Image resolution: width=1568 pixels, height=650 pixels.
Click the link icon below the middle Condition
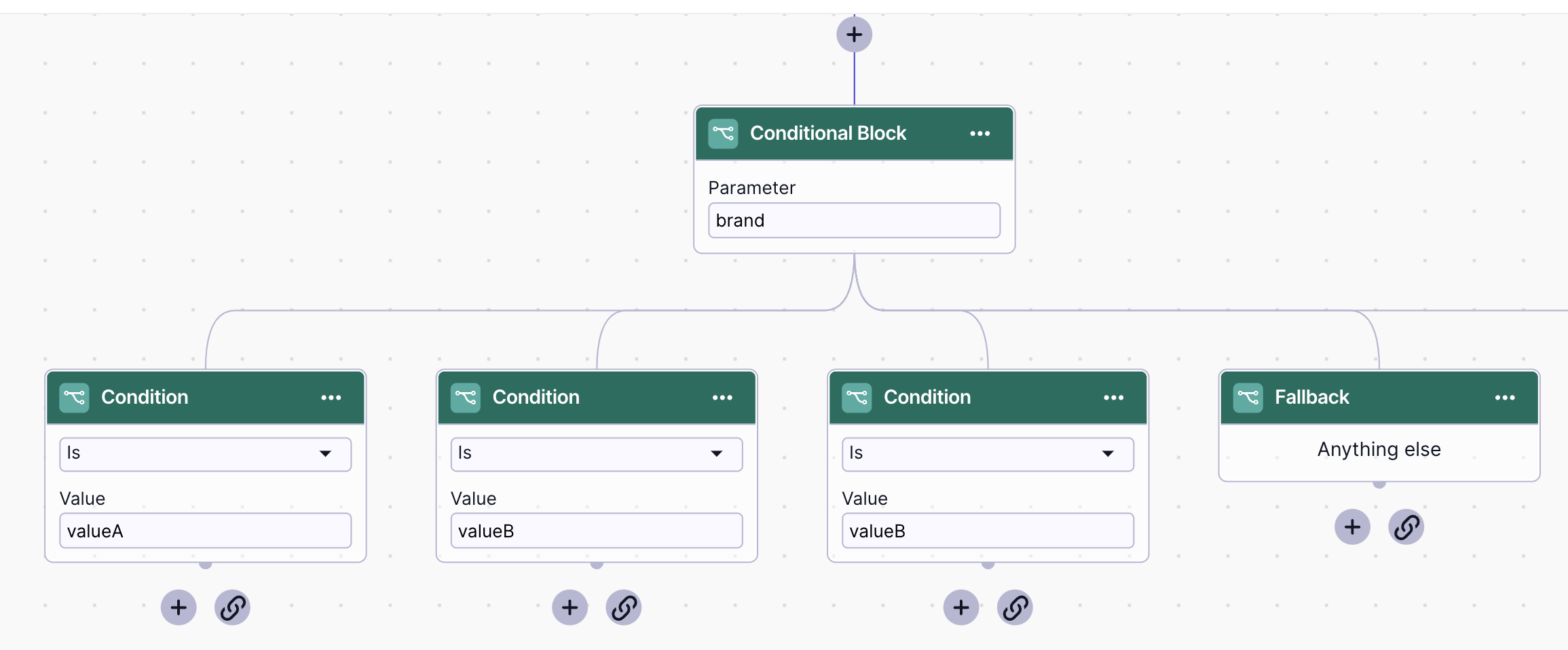(x=624, y=607)
